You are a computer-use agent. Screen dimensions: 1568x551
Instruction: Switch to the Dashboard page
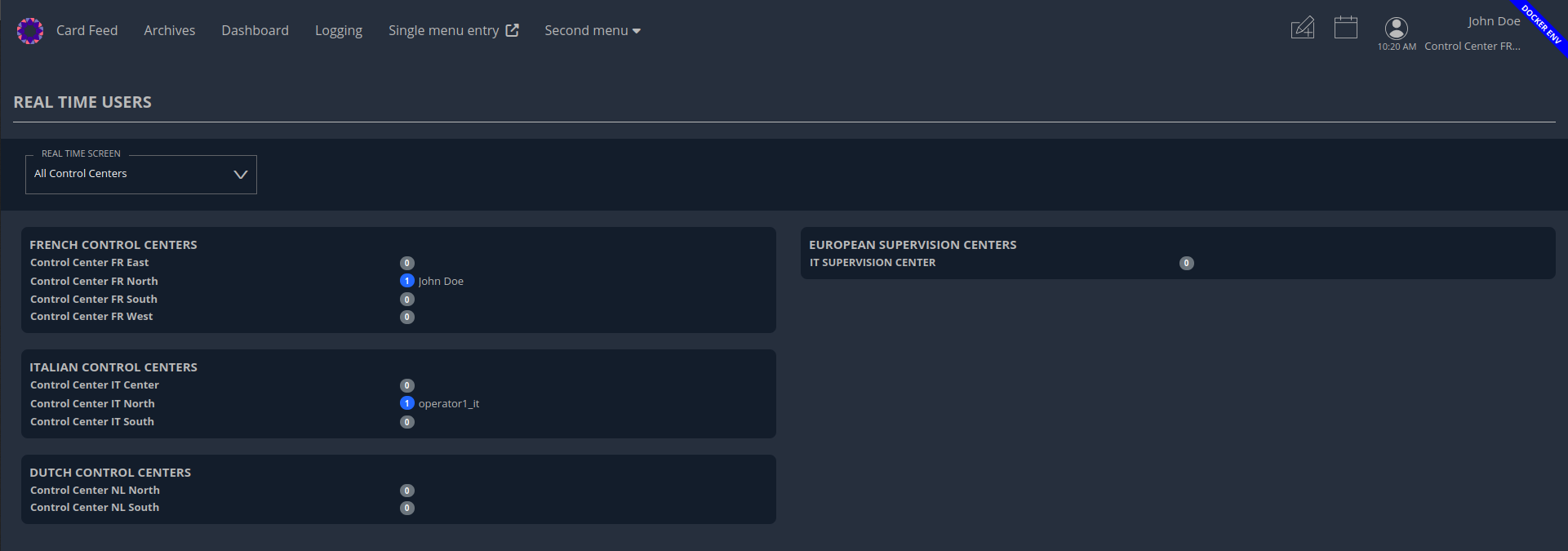tap(255, 30)
